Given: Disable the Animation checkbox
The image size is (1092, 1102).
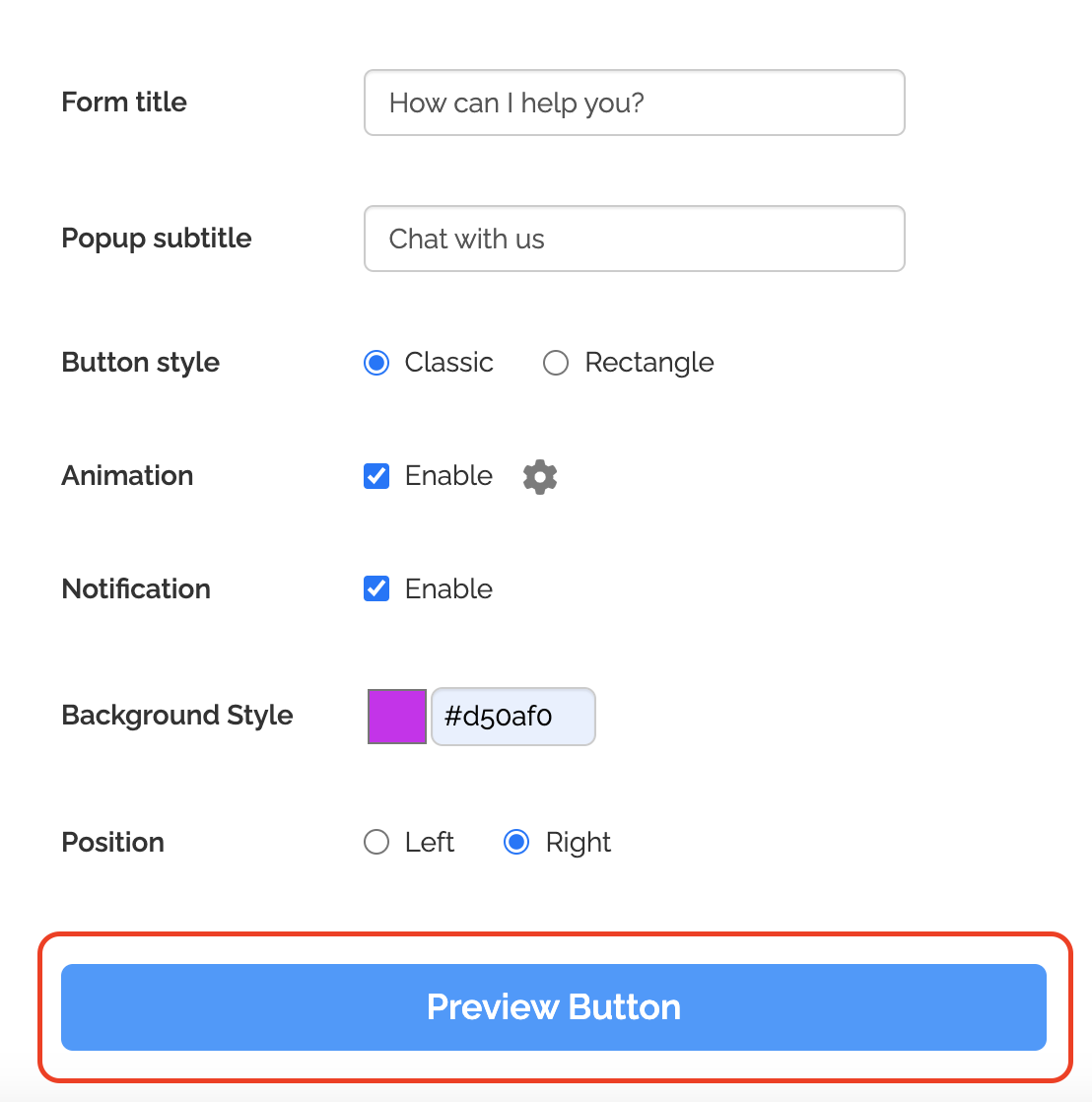Looking at the screenshot, I should point(376,477).
